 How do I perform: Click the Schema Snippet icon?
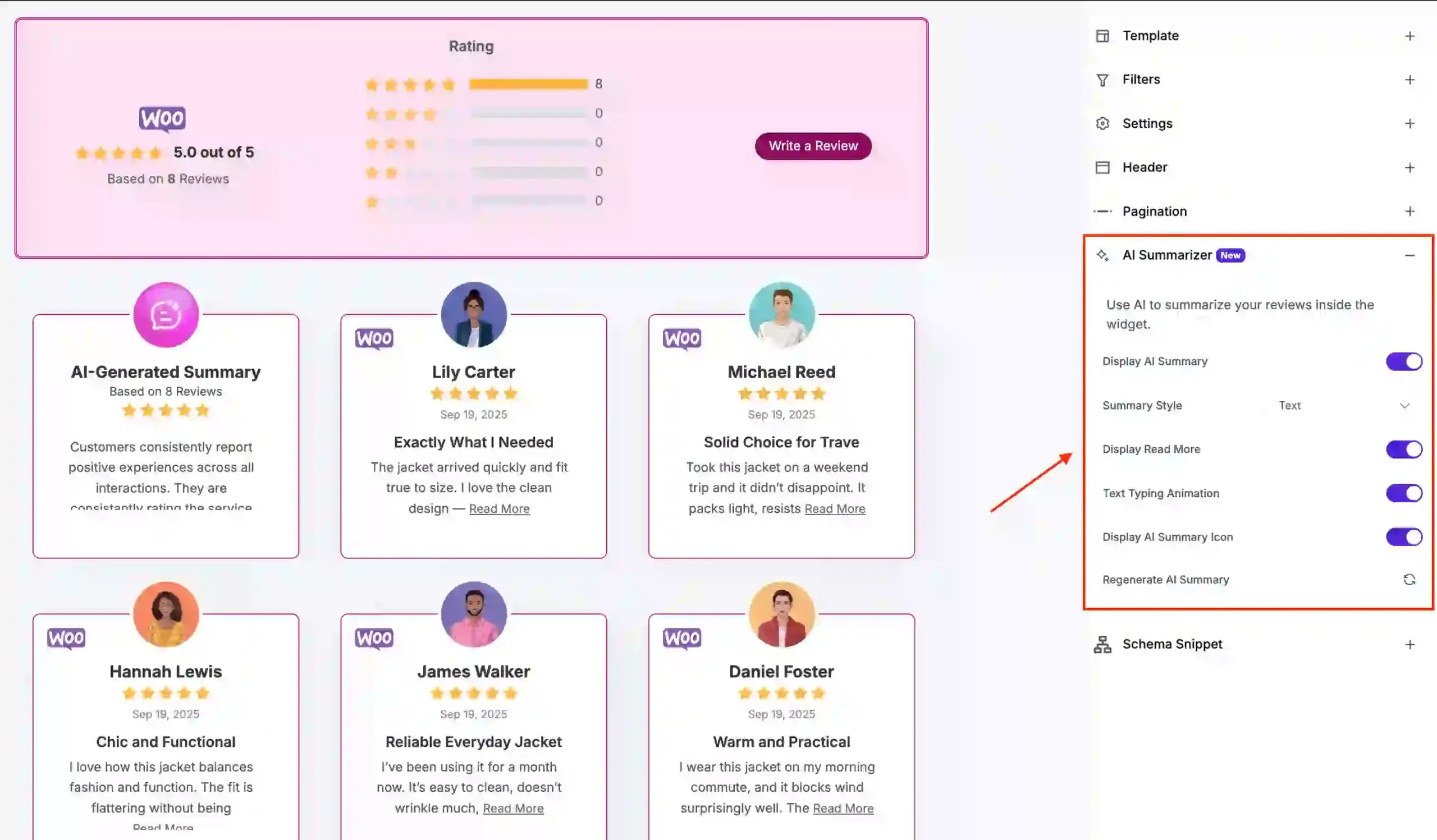tap(1104, 645)
